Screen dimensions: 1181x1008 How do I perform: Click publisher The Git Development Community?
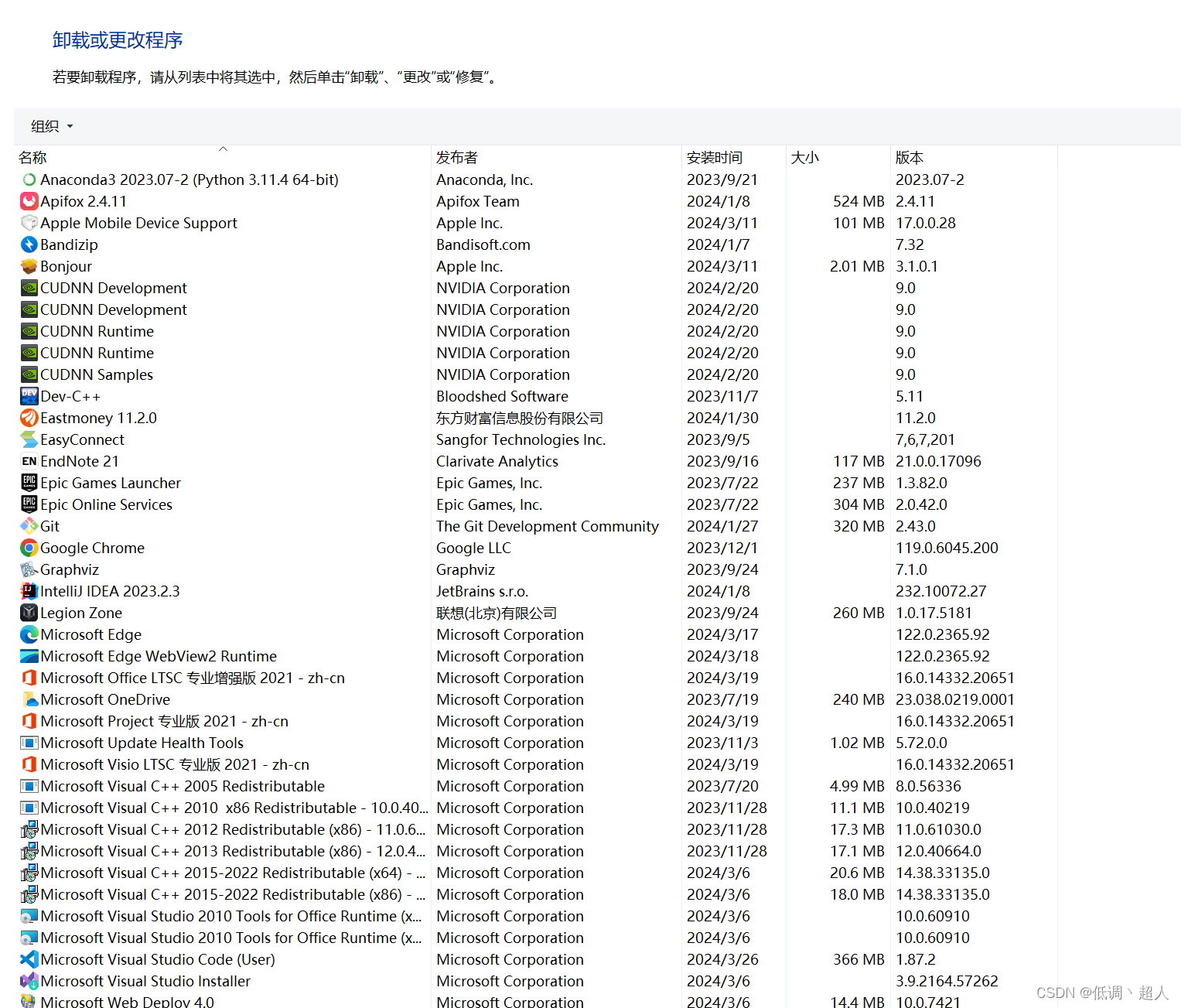click(x=548, y=526)
